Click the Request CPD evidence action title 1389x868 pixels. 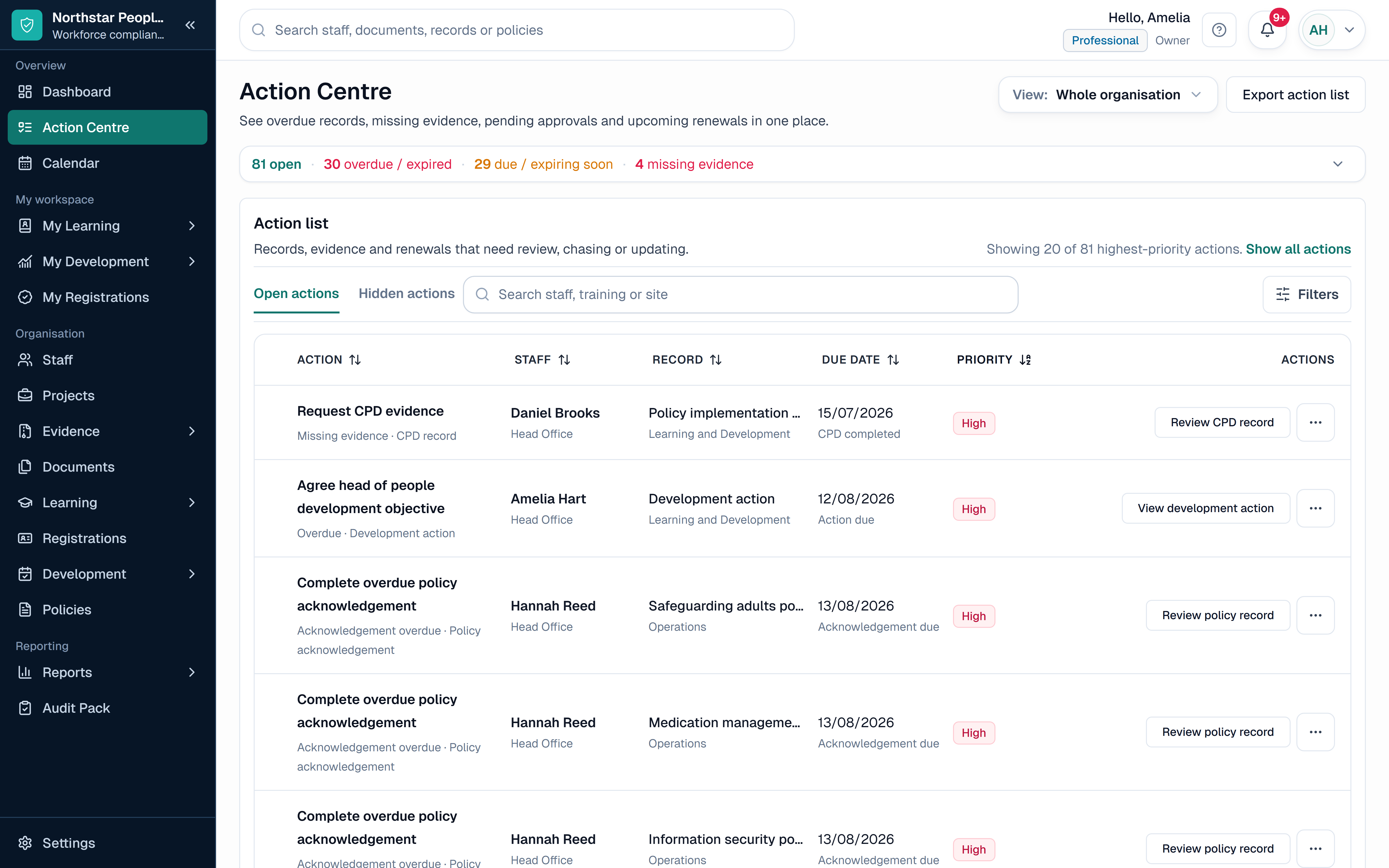pyautogui.click(x=370, y=411)
